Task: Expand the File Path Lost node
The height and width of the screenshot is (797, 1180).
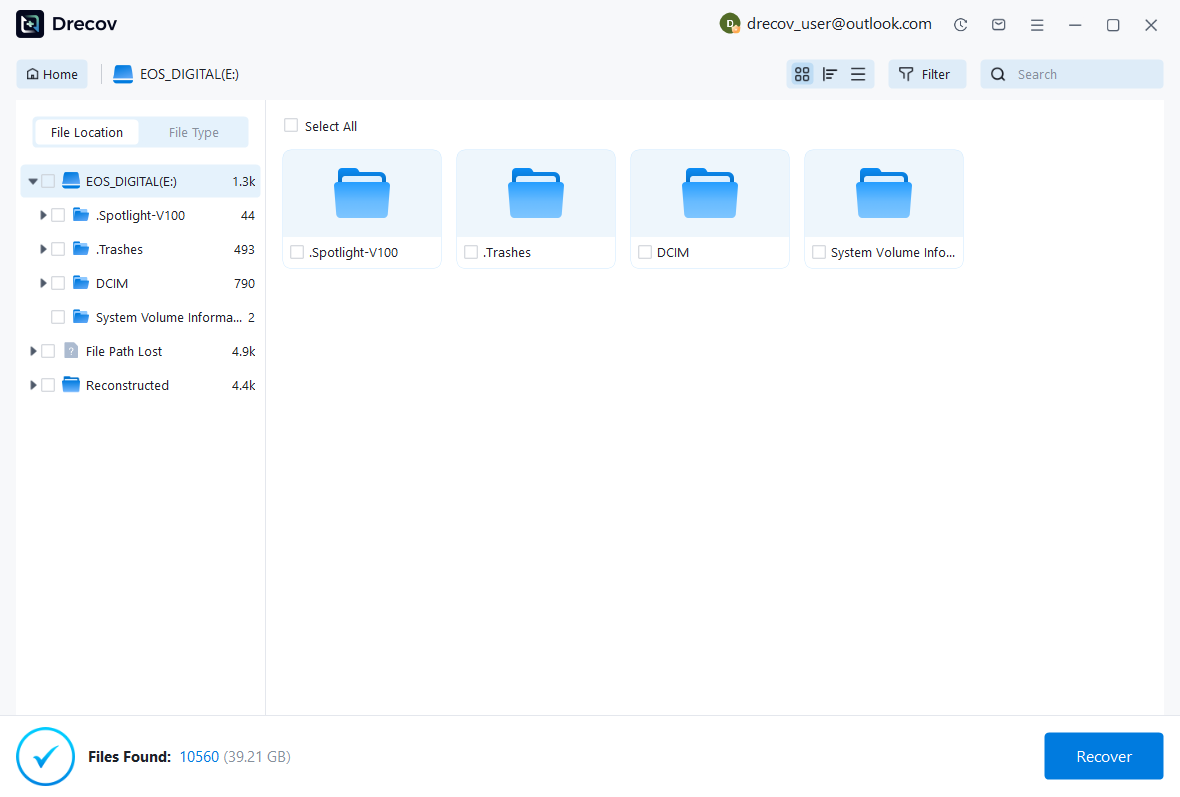Action: 33,351
